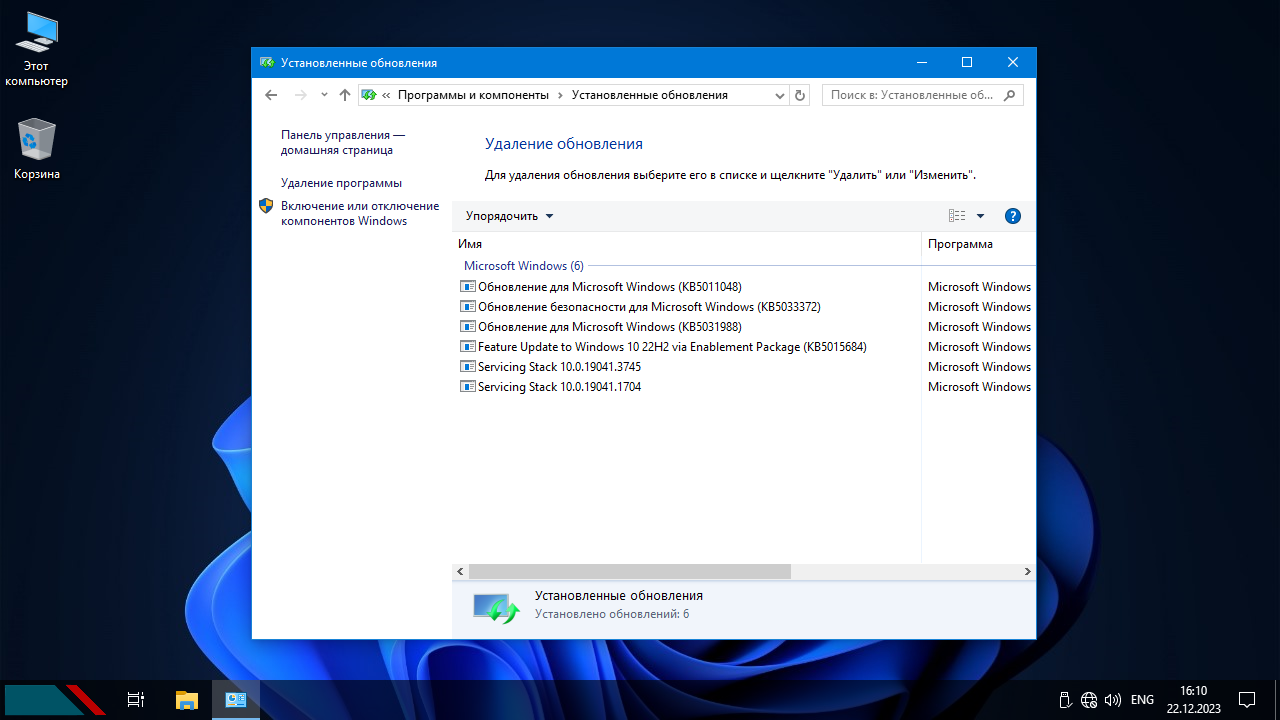Screen dimensions: 1280x720
Task: Open the view options dropdown arrow
Action: click(980, 216)
